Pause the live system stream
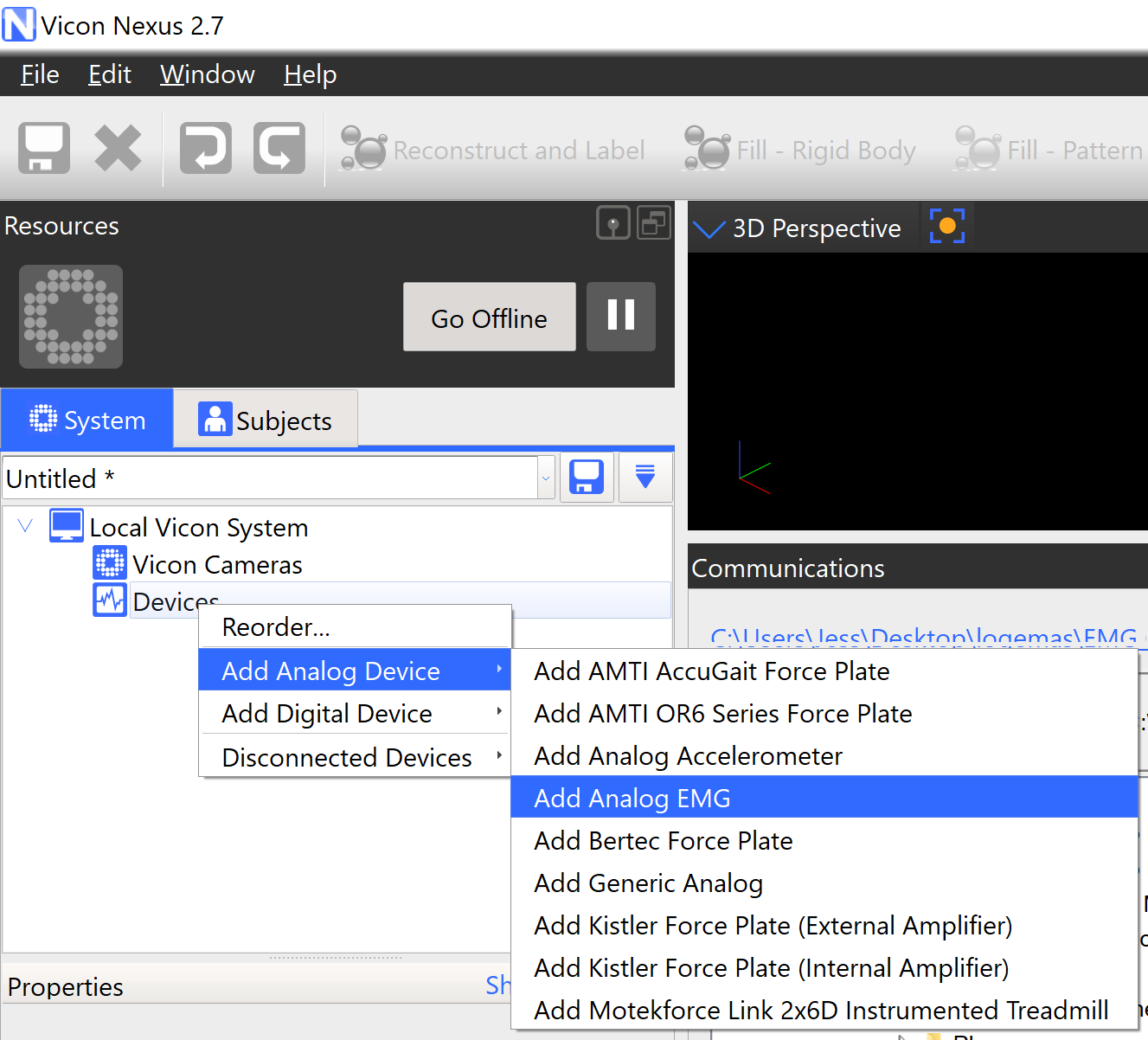 pos(621,317)
